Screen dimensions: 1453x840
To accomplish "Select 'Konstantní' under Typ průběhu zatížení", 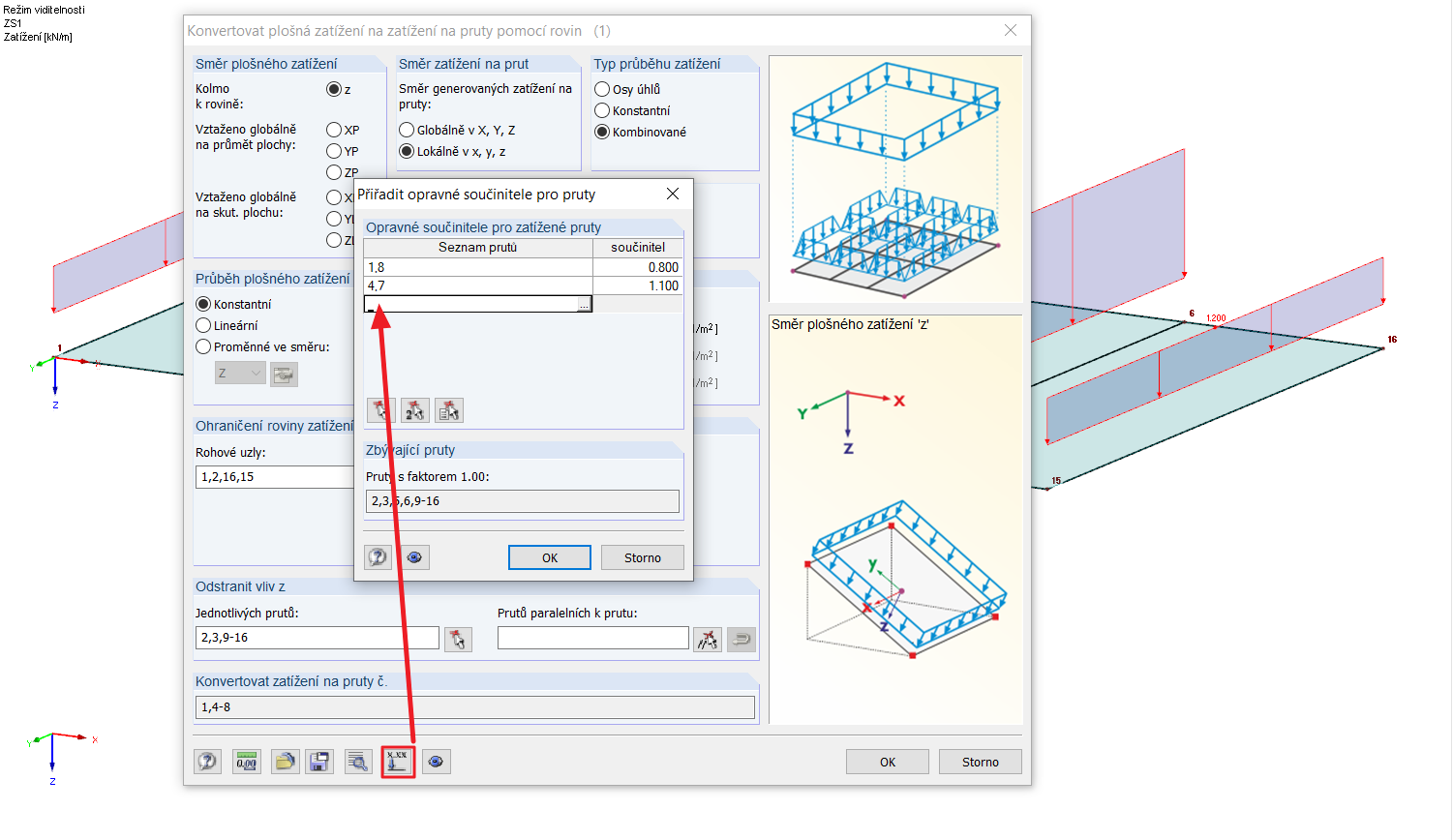I will (602, 110).
